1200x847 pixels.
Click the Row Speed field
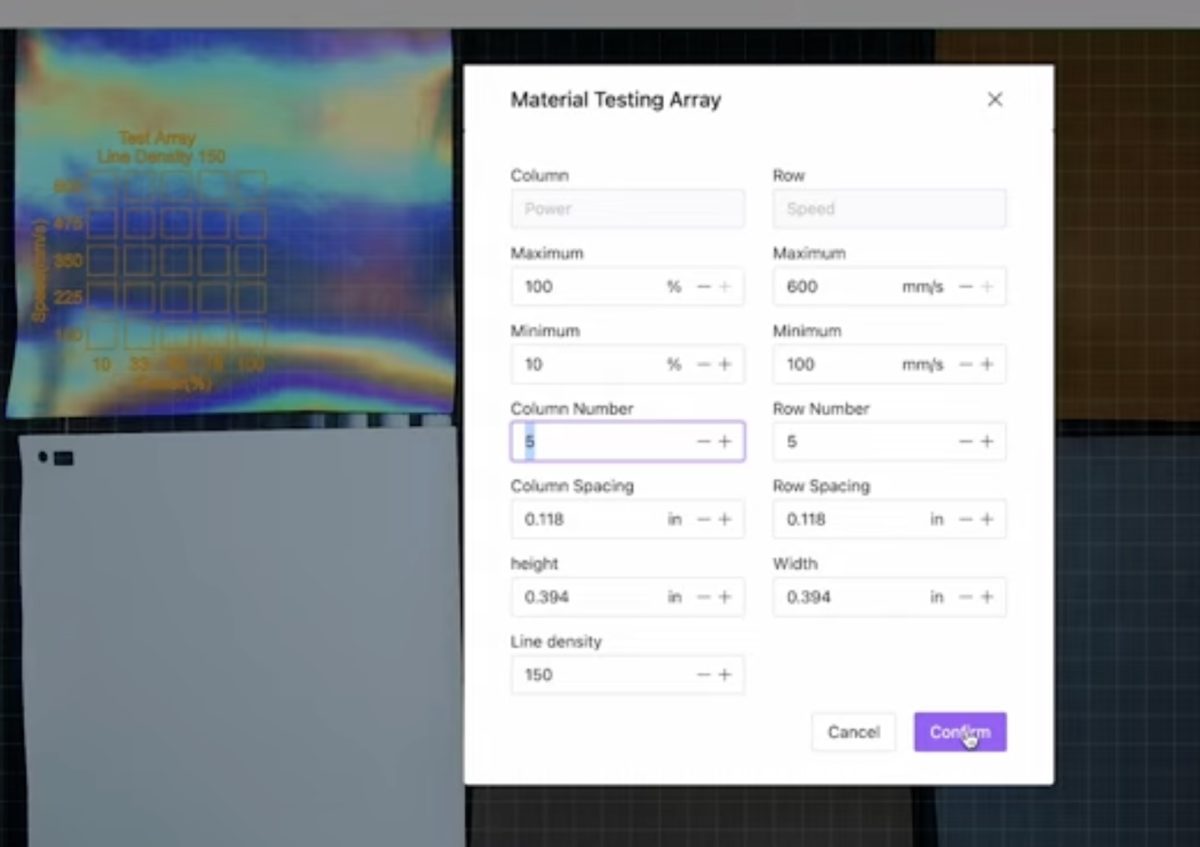(890, 209)
